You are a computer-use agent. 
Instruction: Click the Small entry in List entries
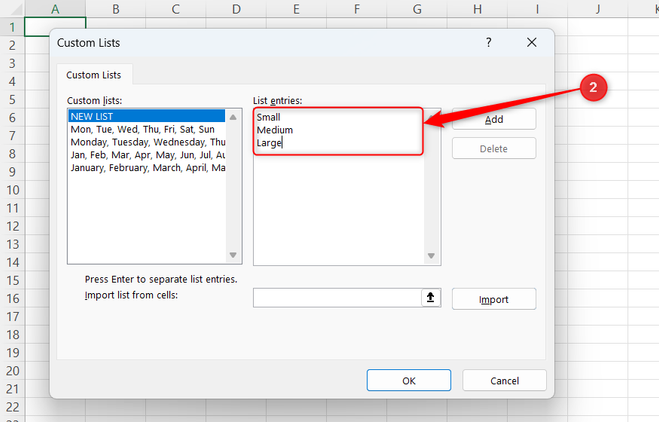pos(269,117)
